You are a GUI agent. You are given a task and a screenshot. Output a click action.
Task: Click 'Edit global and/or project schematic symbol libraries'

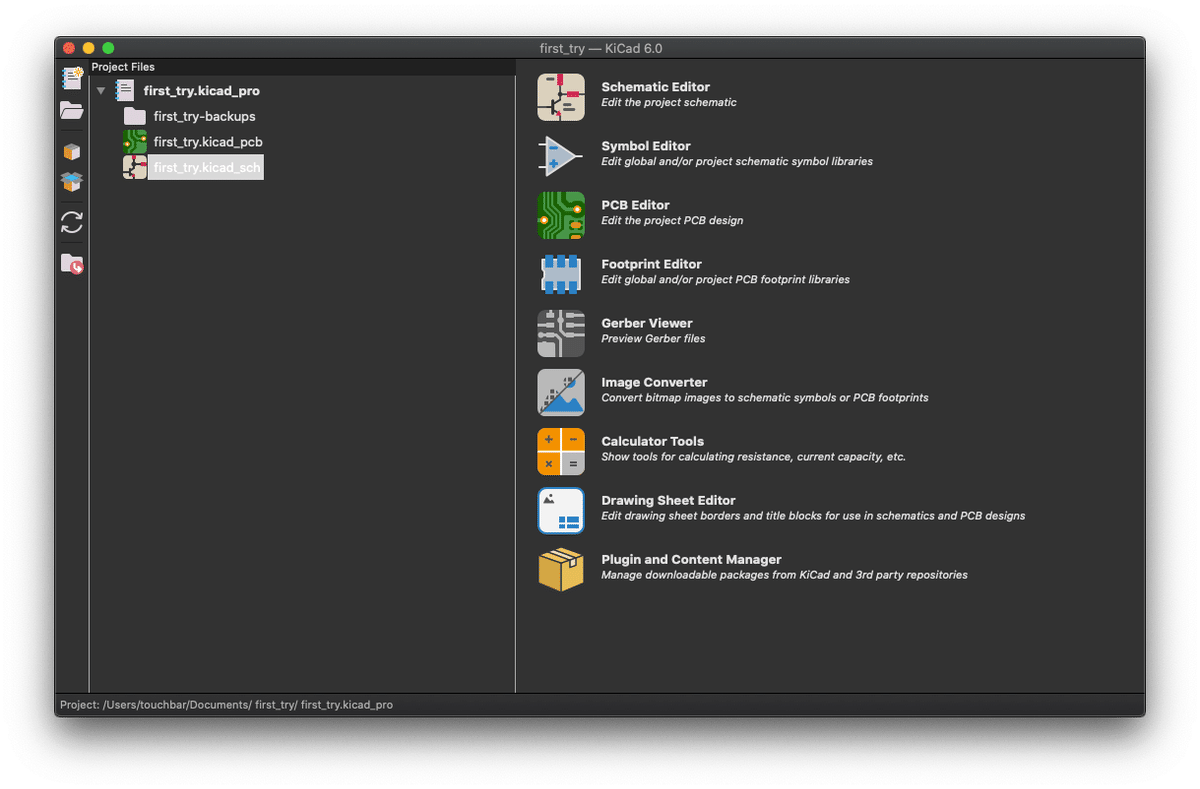click(737, 161)
